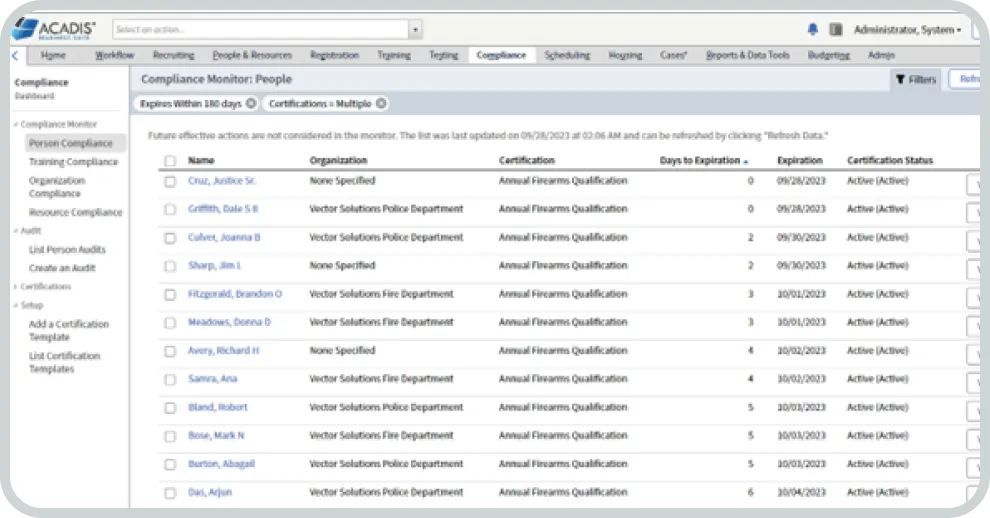Collapse the left navigation with the chevron
This screenshot has height=518, width=990.
(15, 56)
